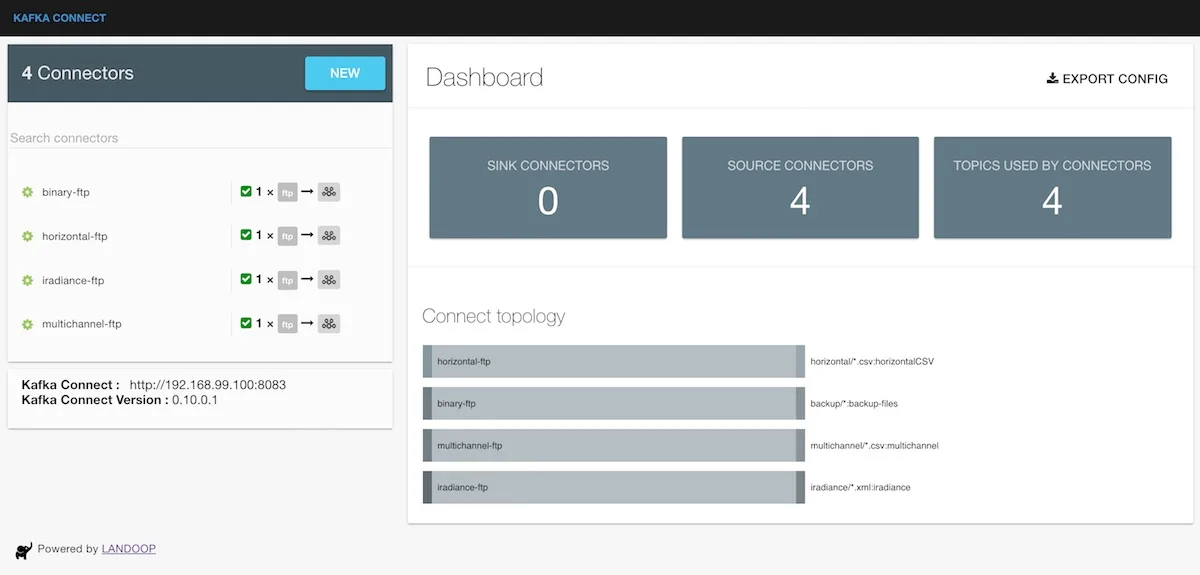Click the iradiance-ftp topology bar
The image size is (1200, 575).
click(614, 487)
